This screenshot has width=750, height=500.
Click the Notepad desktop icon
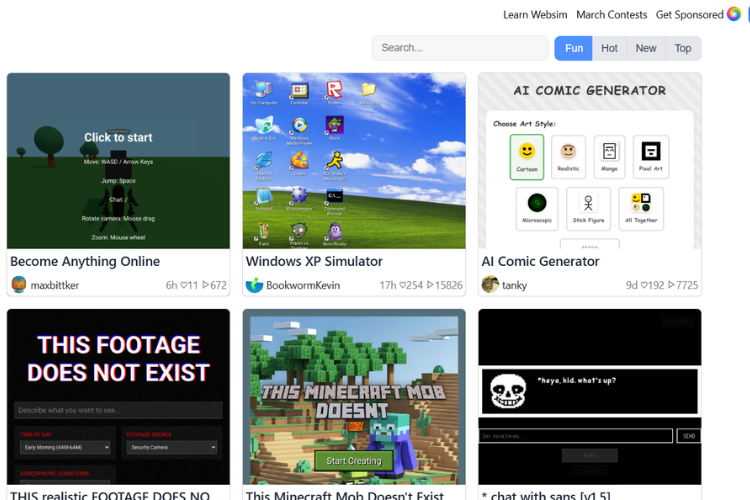[264, 199]
